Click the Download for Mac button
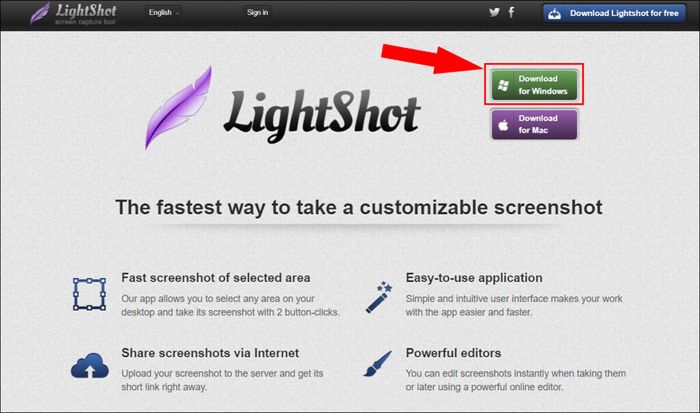The image size is (700, 413). point(534,125)
